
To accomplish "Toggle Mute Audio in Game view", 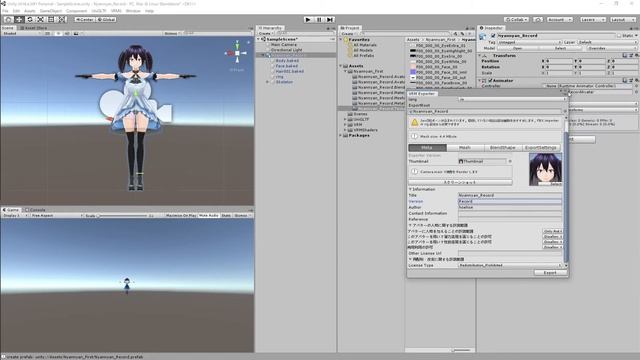I will point(209,216).
